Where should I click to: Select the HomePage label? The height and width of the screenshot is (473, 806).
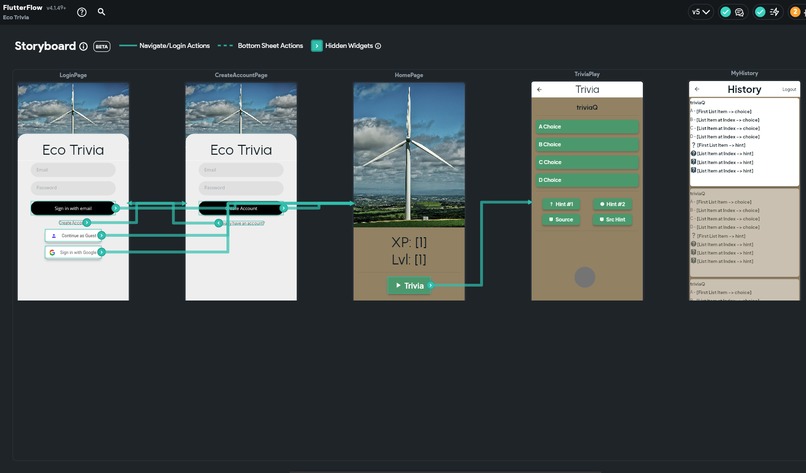(x=409, y=75)
